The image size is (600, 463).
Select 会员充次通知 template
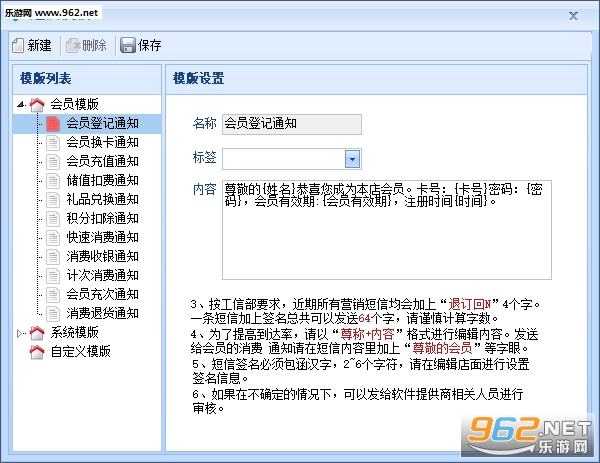pos(103,294)
